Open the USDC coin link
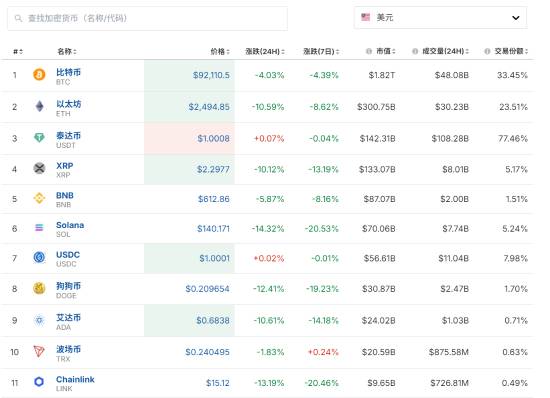The width and height of the screenshot is (550, 398). 68,255
